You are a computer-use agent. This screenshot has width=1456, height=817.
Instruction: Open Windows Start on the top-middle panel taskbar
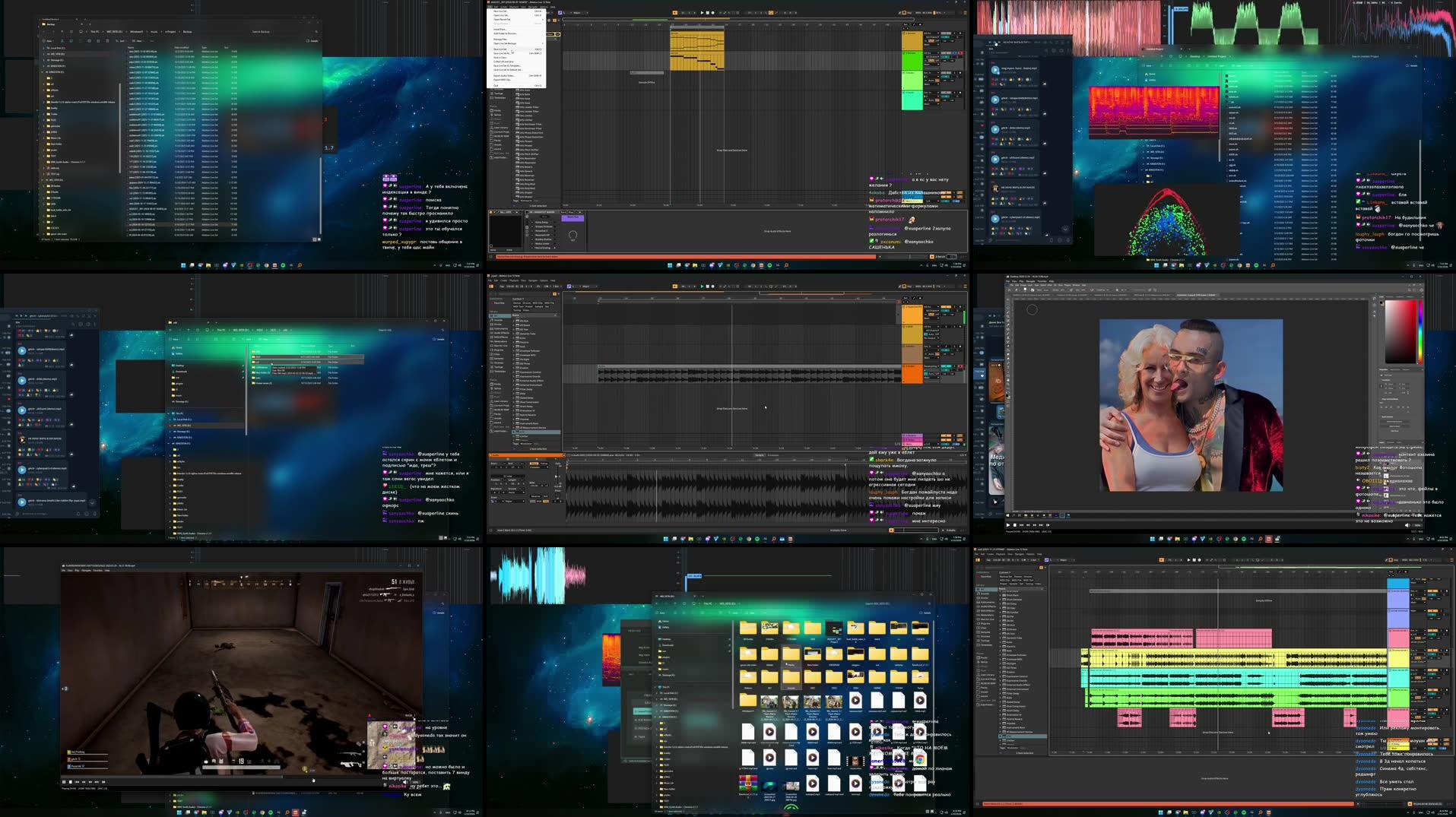[x=670, y=265]
